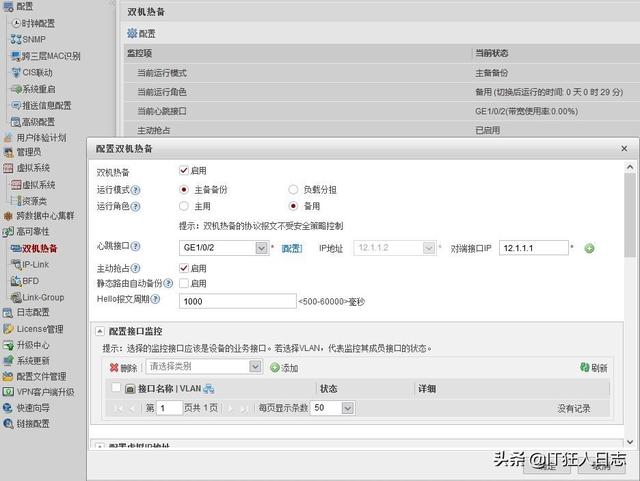Click the 升级中心 icon
Screen dimensions: 640x481
[x=8, y=345]
